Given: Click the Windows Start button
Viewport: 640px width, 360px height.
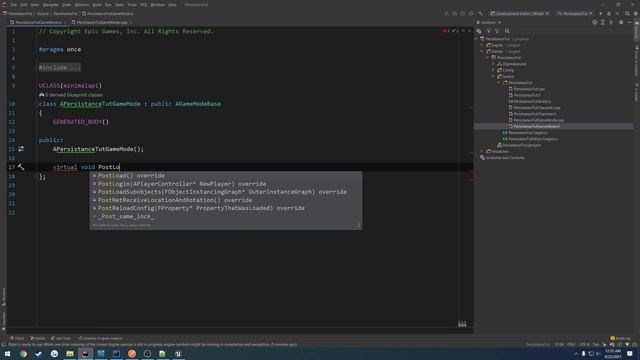Looking at the screenshot, I should [7, 353].
